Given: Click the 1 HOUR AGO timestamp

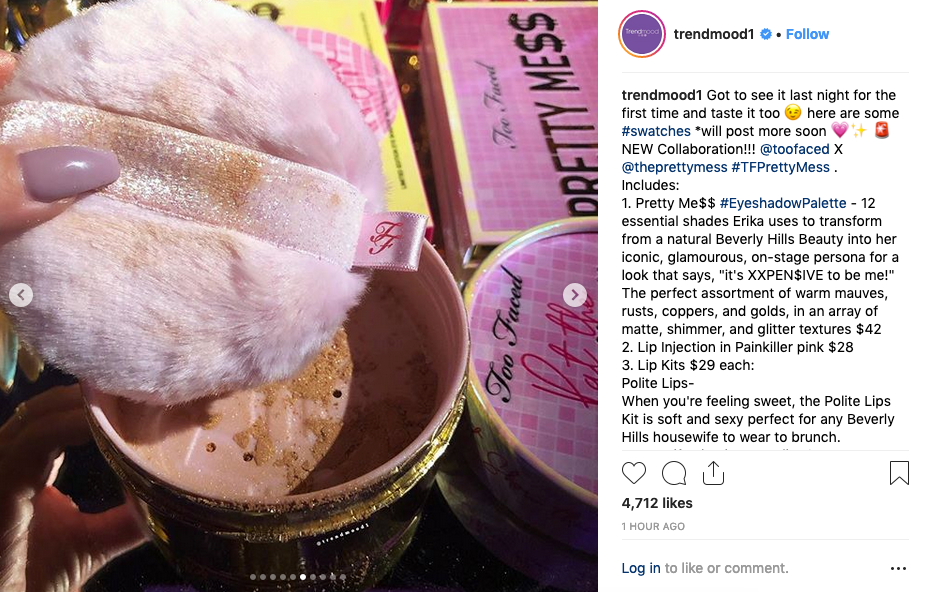Looking at the screenshot, I should [x=653, y=526].
